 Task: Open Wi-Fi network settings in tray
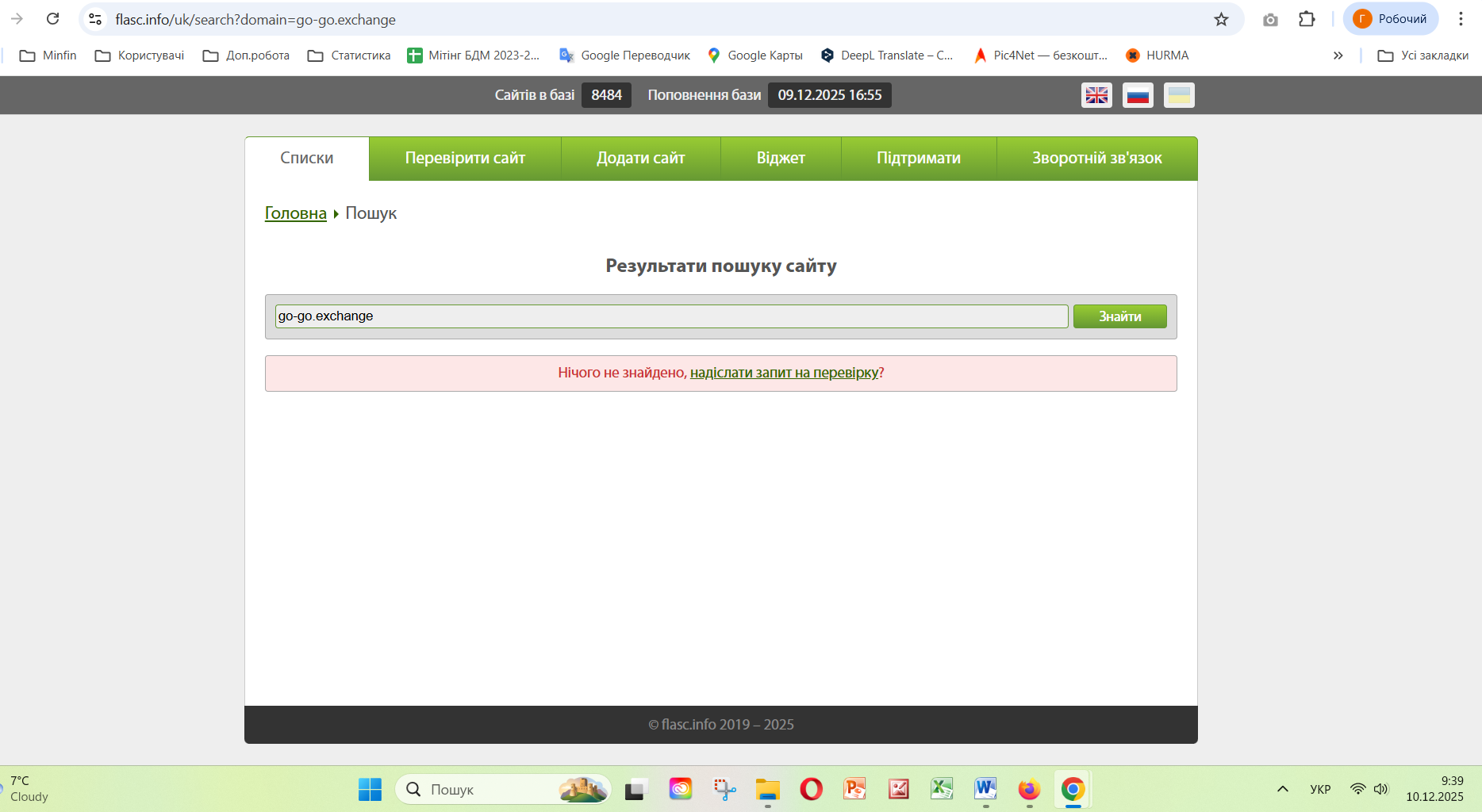1358,789
